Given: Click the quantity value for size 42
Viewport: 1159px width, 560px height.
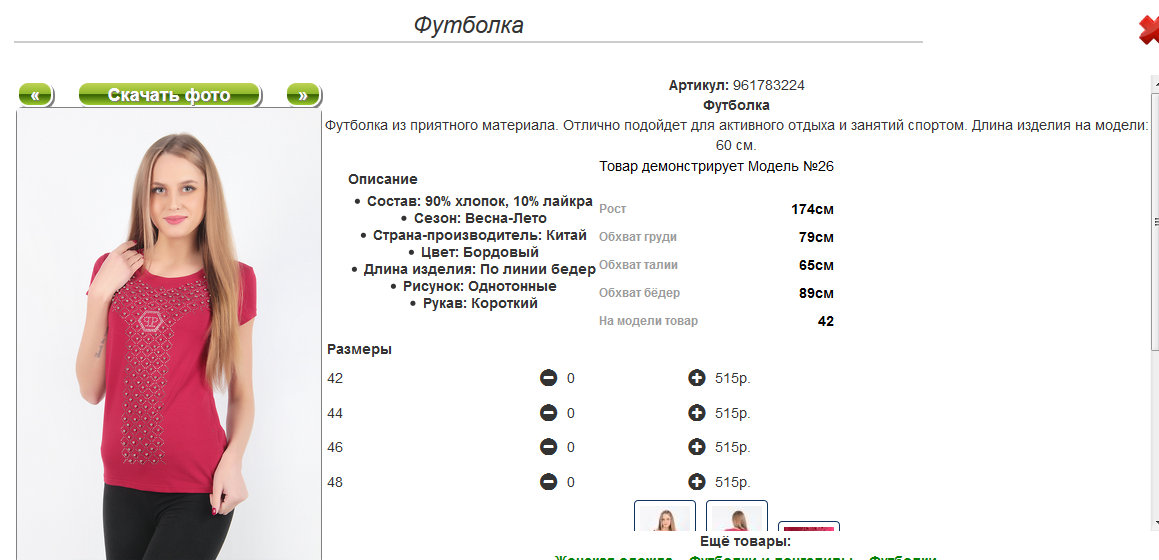Looking at the screenshot, I should pyautogui.click(x=571, y=378).
